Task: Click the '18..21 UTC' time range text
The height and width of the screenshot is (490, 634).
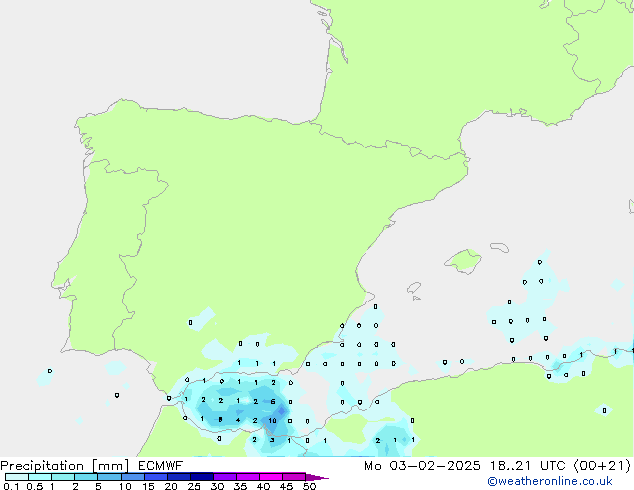Action: coord(528,466)
